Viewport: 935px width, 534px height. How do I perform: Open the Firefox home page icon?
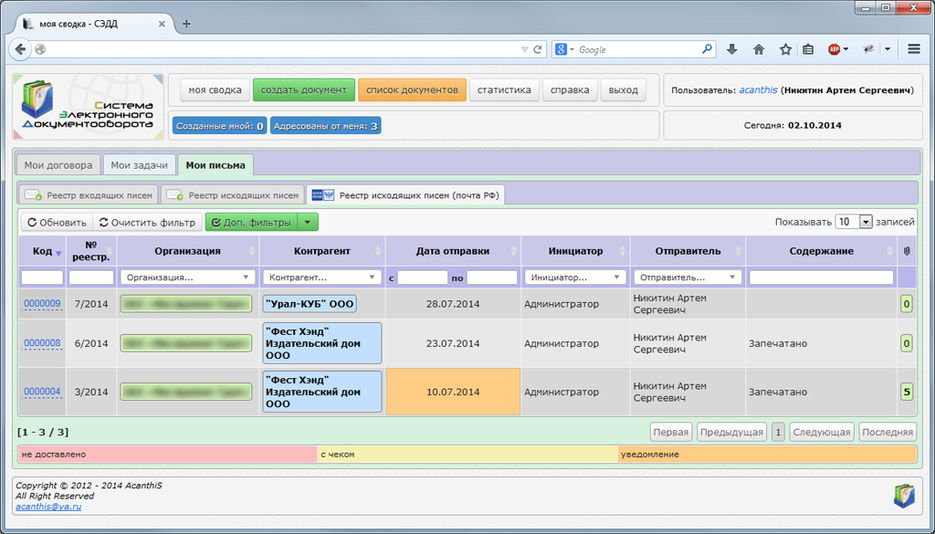coord(759,49)
